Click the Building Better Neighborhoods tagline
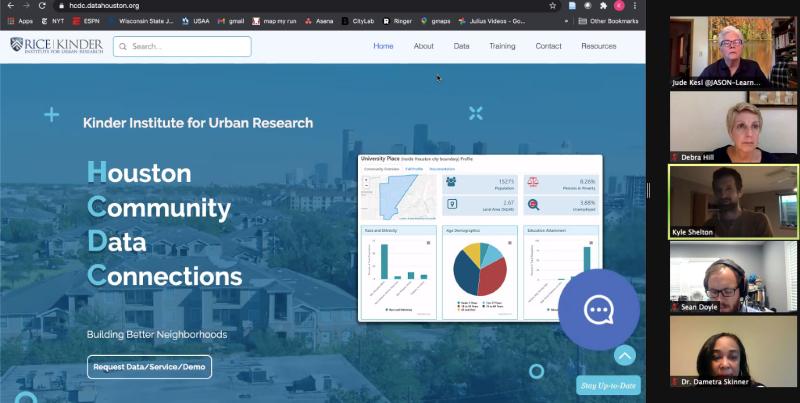This screenshot has height=403, width=800. (157, 335)
